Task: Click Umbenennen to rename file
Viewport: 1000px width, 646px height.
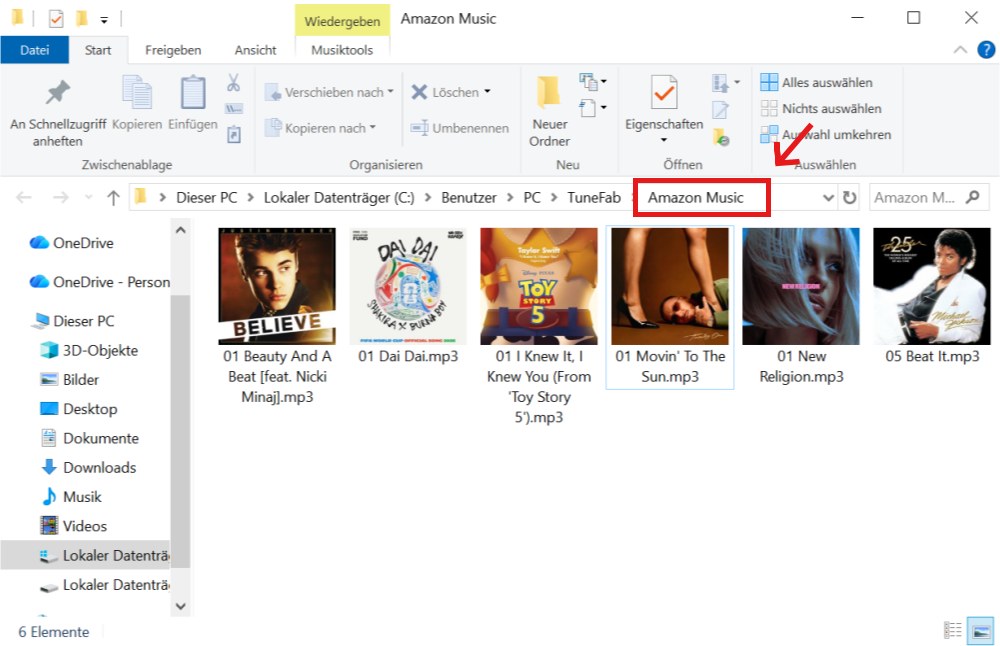Action: tap(459, 128)
